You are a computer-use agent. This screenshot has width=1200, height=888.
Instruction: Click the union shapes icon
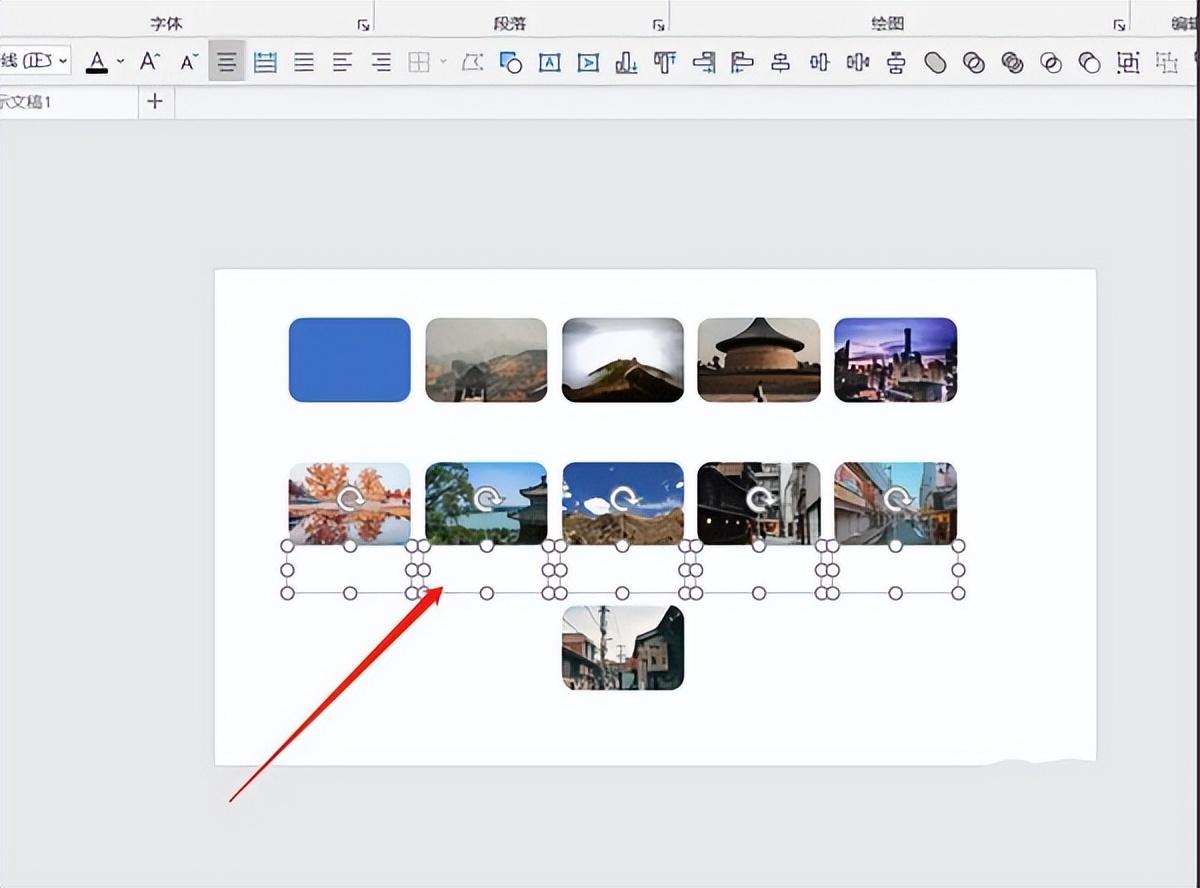935,63
